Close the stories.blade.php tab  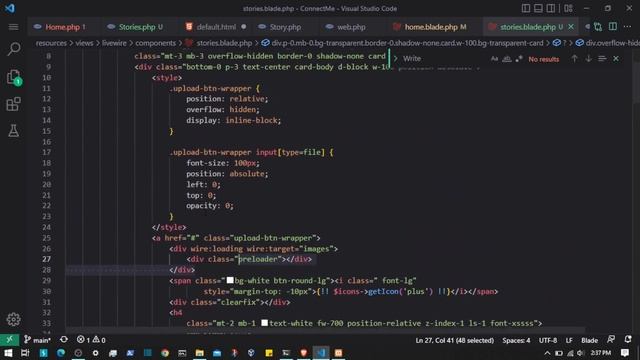click(x=571, y=27)
